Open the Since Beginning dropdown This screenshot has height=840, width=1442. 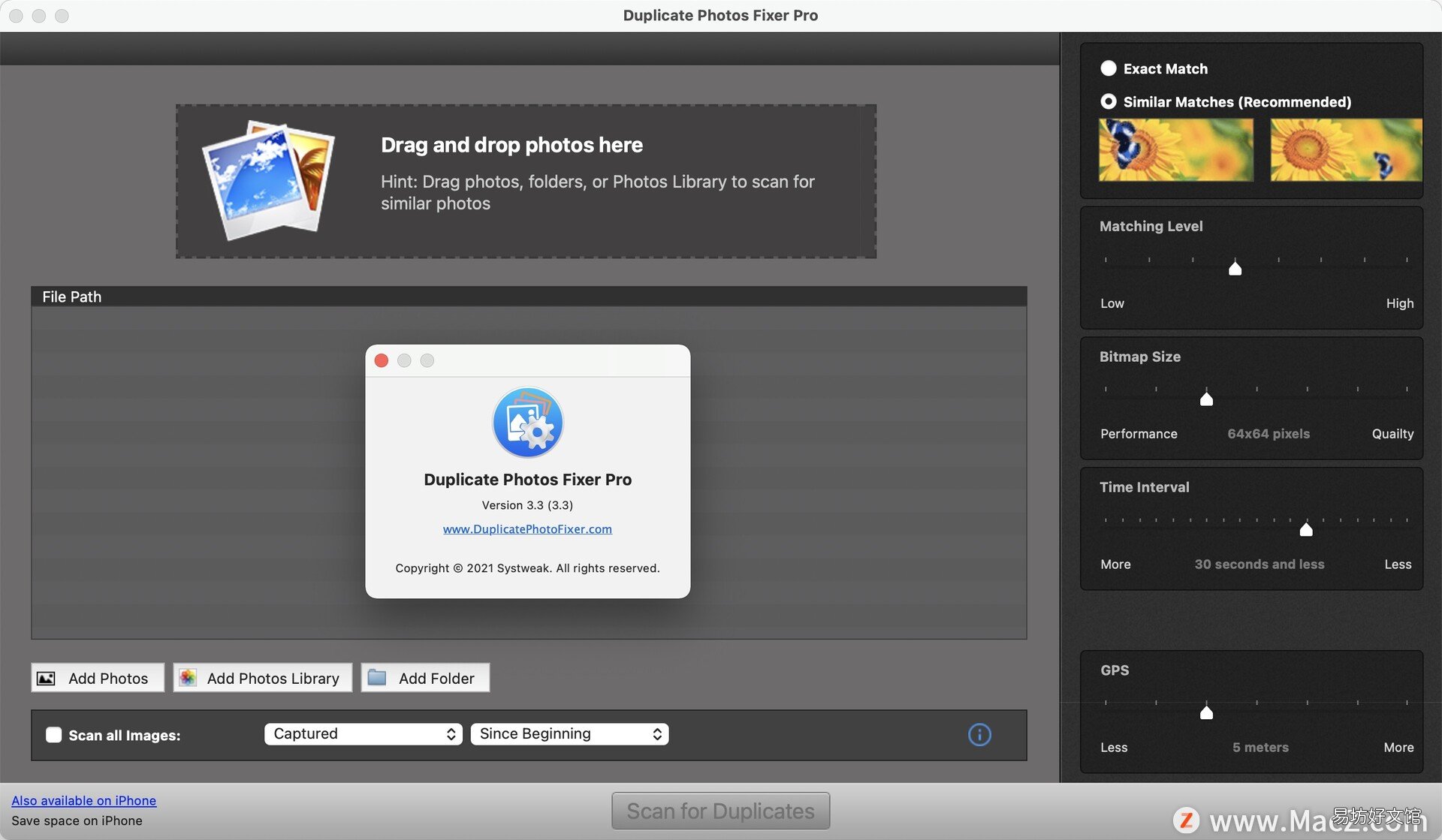(x=569, y=734)
